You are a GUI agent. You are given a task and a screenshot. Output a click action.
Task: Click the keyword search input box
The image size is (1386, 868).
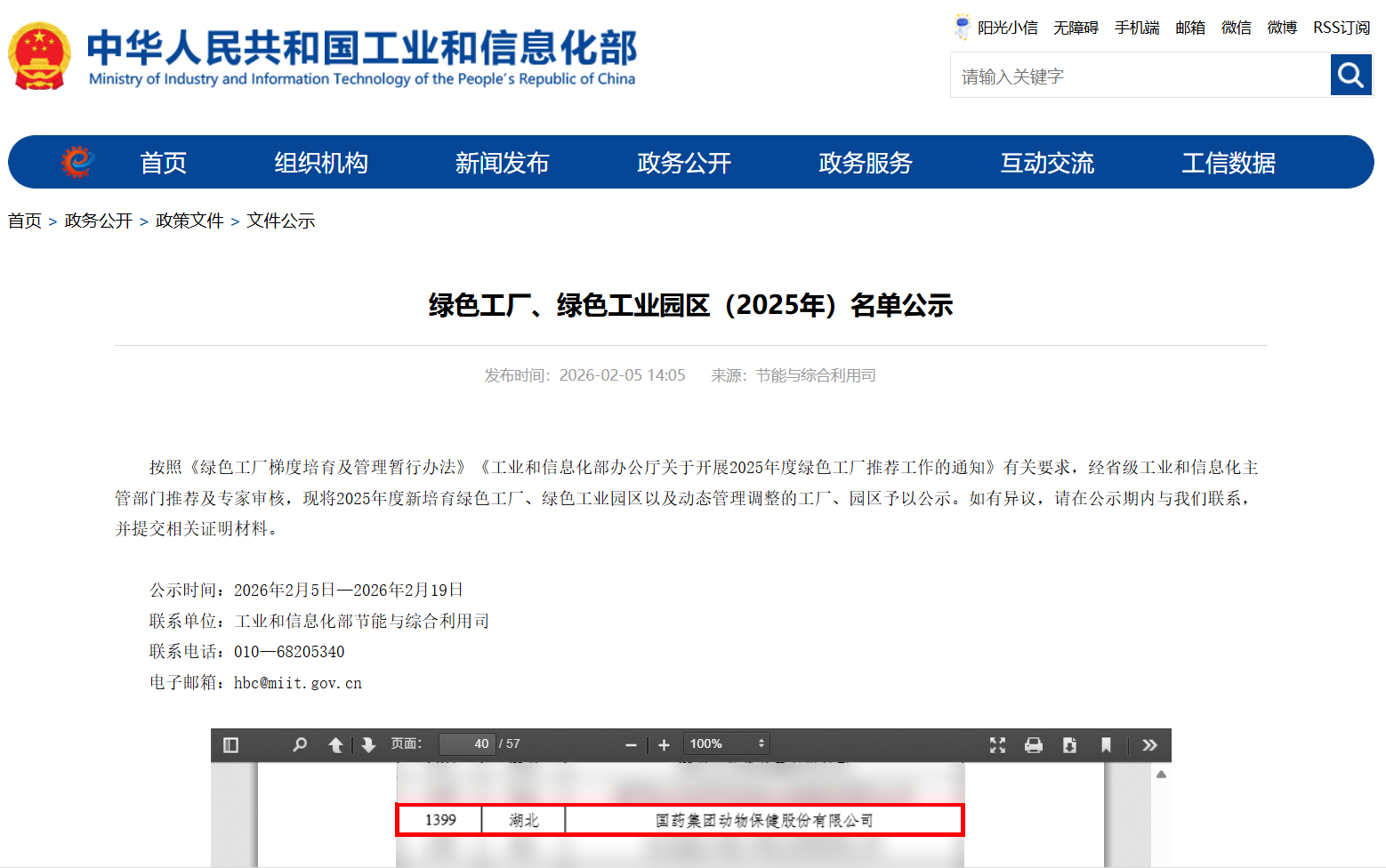1140,76
